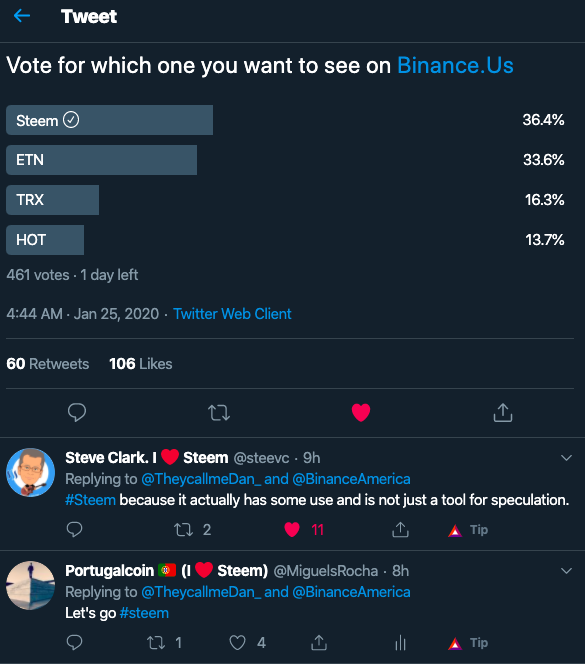Image resolution: width=585 pixels, height=664 pixels.
Task: Share the main poll tweet
Action: coord(503,412)
